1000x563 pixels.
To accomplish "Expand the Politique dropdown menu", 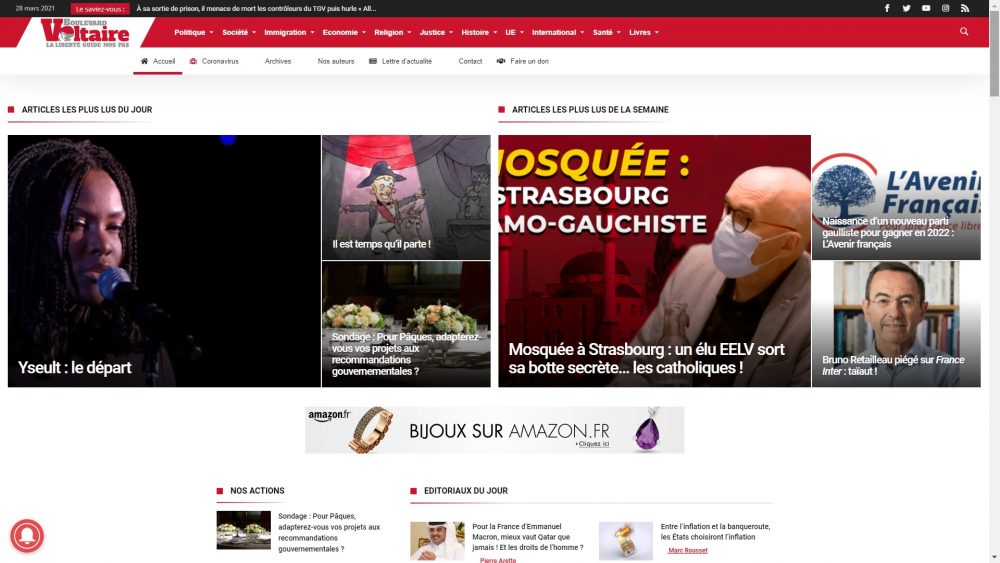I will (193, 33).
